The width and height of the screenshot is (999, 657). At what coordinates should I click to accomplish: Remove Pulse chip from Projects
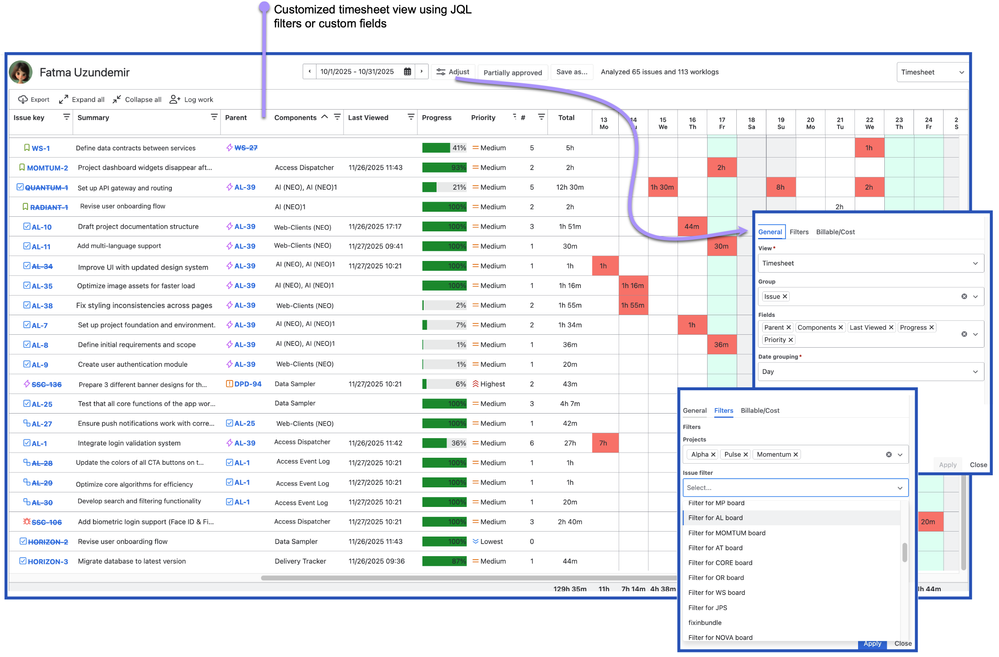click(x=745, y=455)
